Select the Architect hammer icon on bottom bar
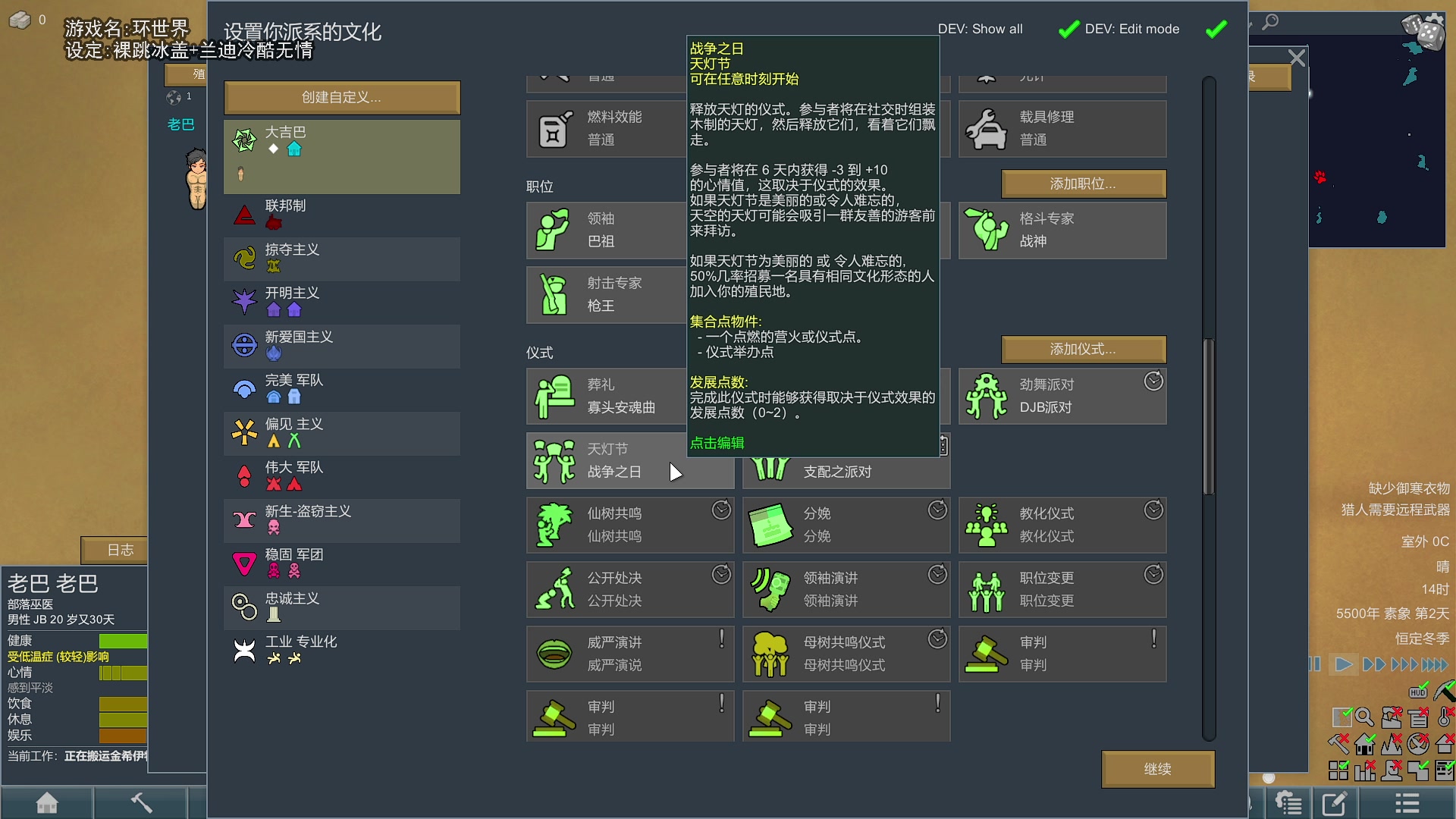1456x819 pixels. click(140, 802)
